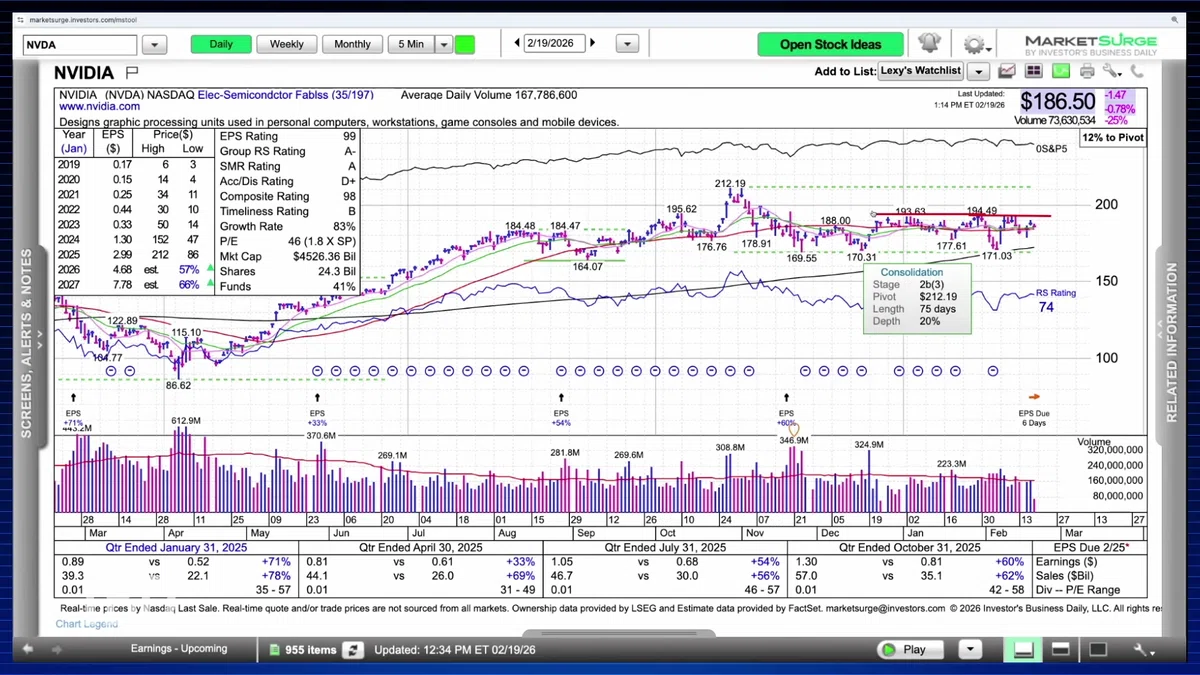This screenshot has width=1200, height=675.
Task: Click the NVDA symbol input field
Action: (x=79, y=45)
